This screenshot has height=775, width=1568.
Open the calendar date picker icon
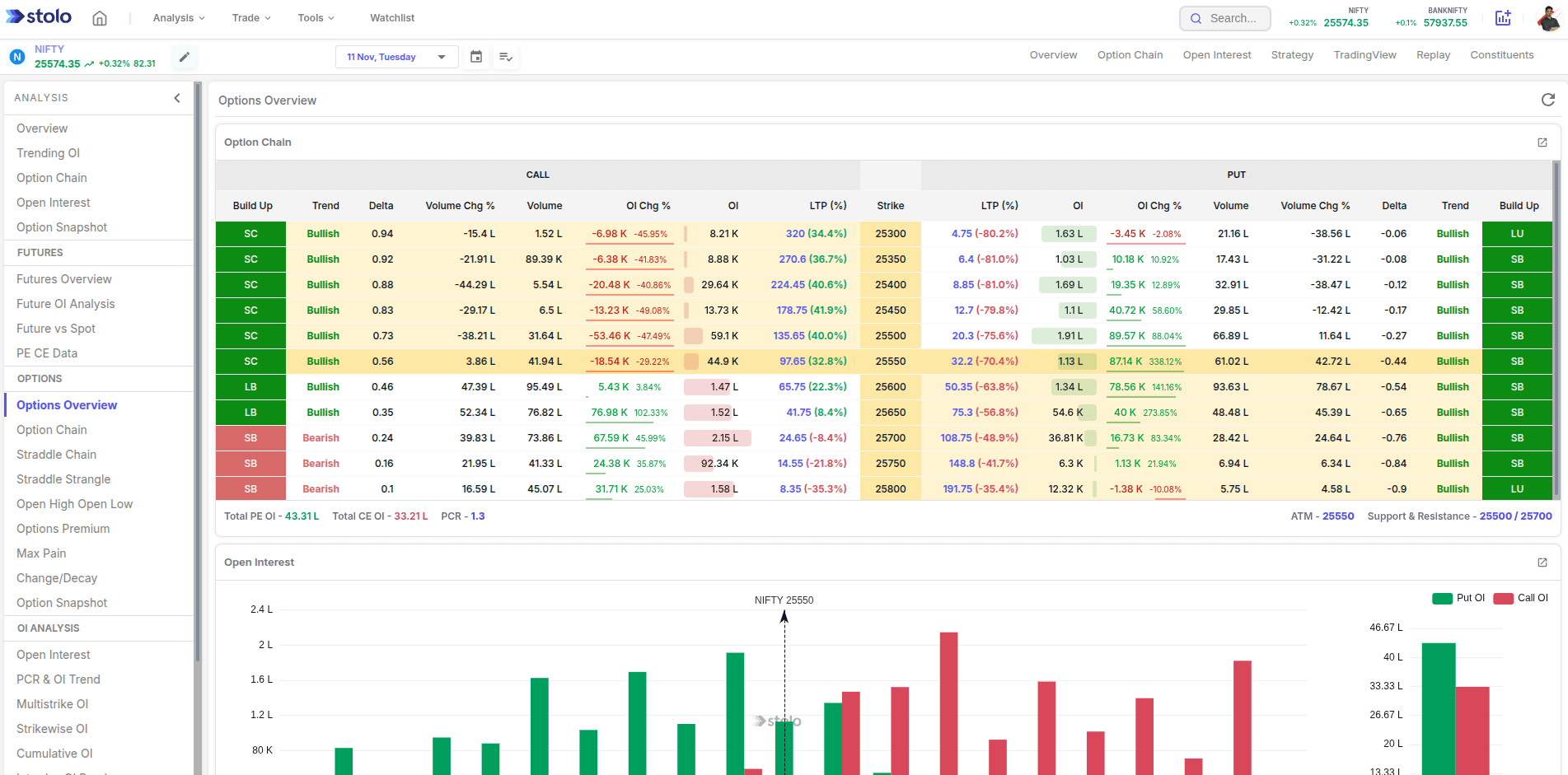pos(476,56)
